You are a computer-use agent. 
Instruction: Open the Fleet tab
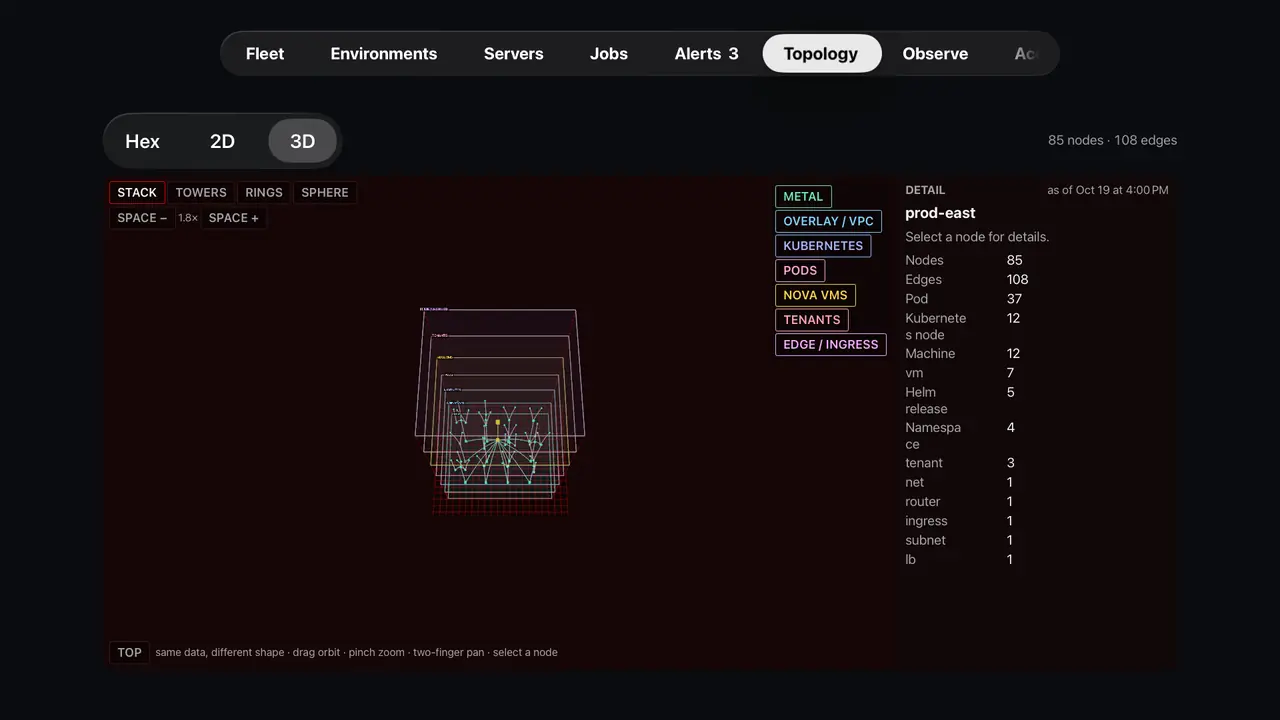point(265,54)
